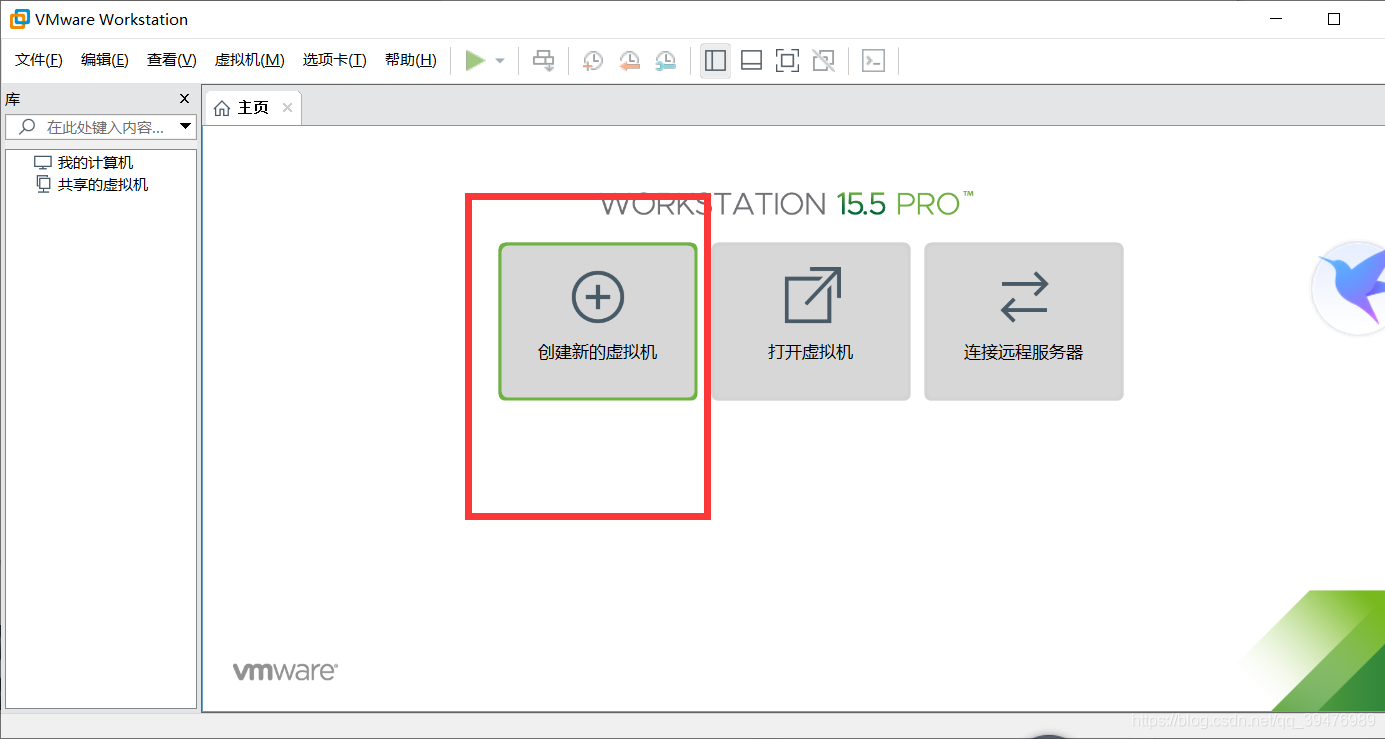Open the console view icon
This screenshot has height=739, width=1385.
click(x=873, y=61)
